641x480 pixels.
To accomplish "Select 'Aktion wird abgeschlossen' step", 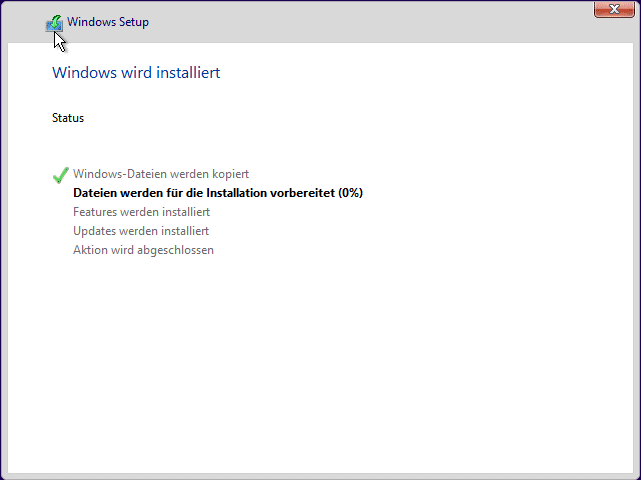I will click(143, 250).
